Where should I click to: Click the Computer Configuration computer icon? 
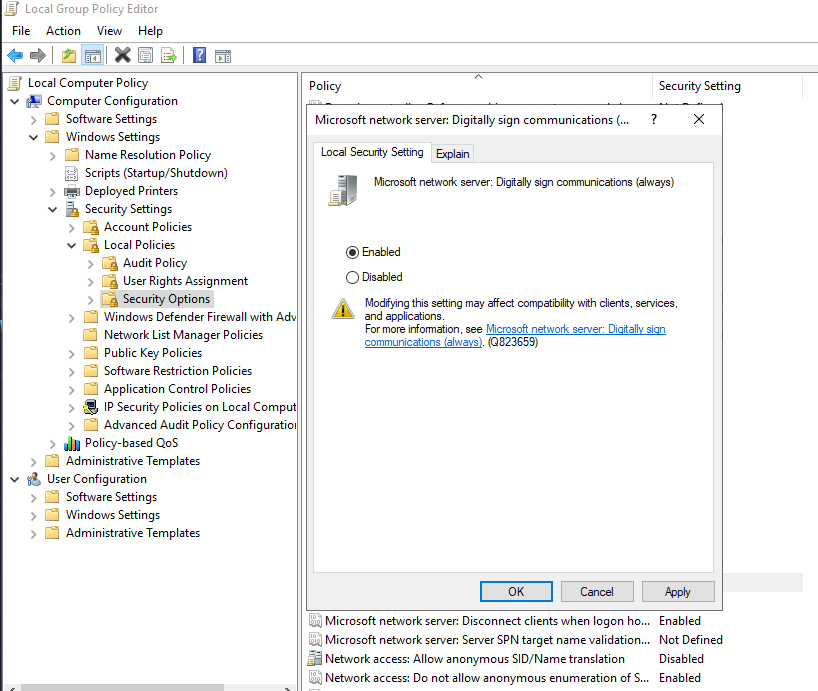34,101
